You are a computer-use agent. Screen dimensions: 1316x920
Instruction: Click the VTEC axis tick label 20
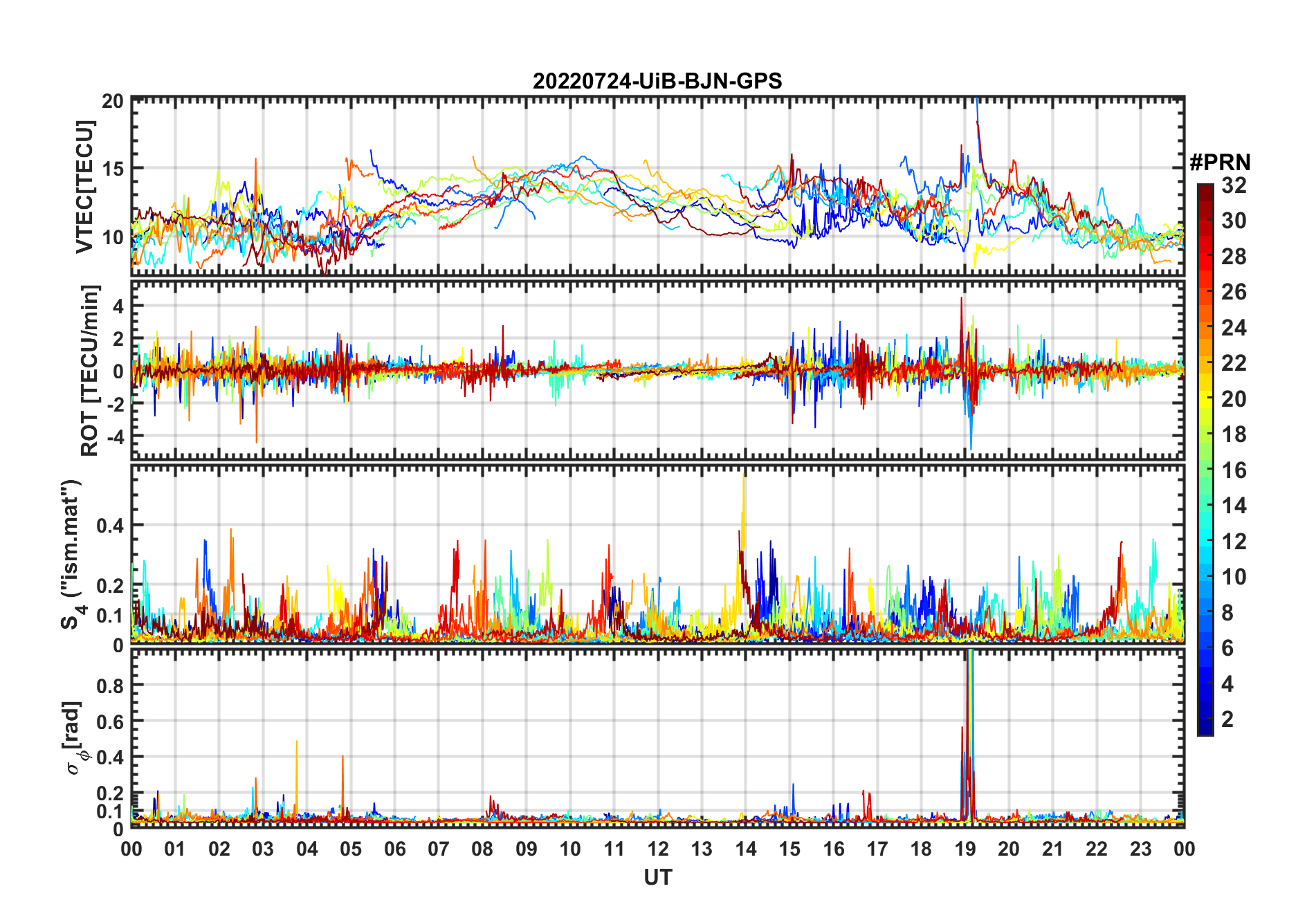112,101
